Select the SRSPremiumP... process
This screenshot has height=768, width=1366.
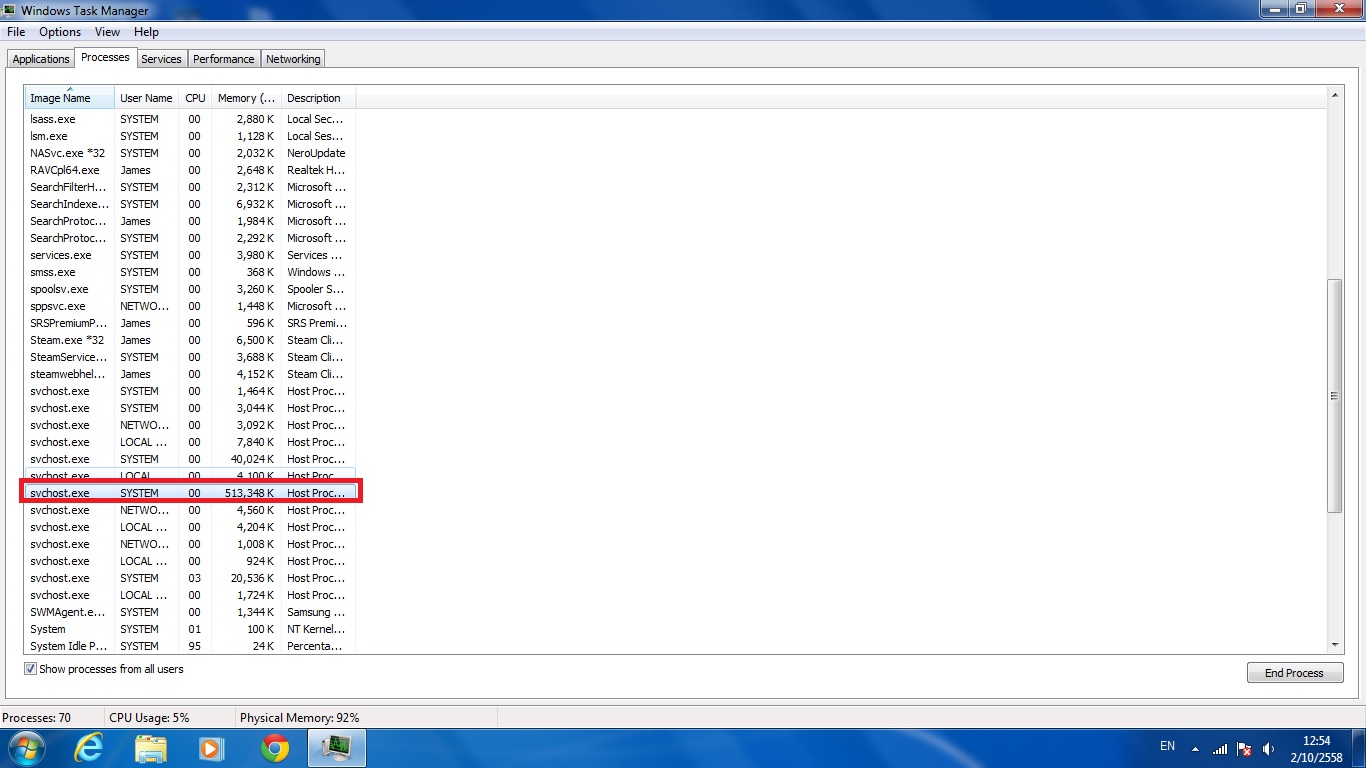tap(190, 323)
